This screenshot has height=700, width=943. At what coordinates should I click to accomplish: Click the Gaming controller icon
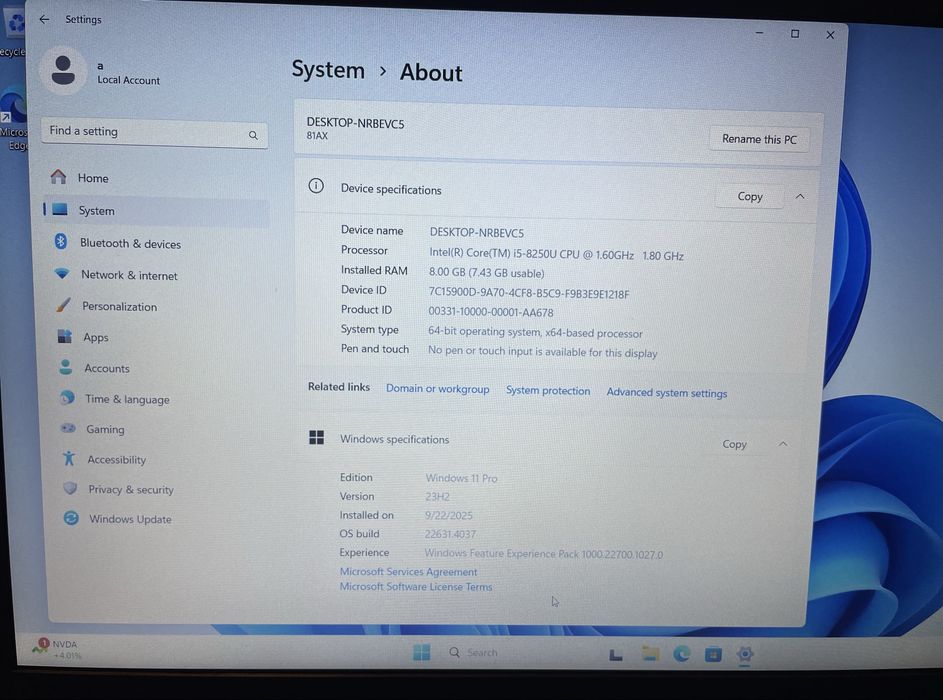[x=69, y=428]
